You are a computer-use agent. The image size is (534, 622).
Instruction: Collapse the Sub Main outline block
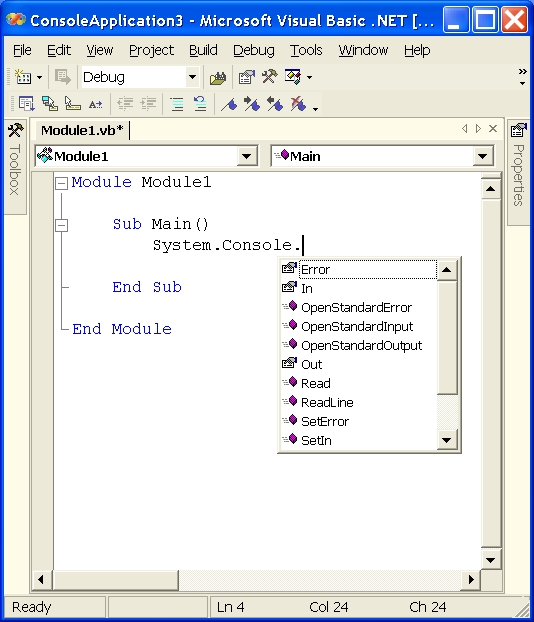(61, 225)
